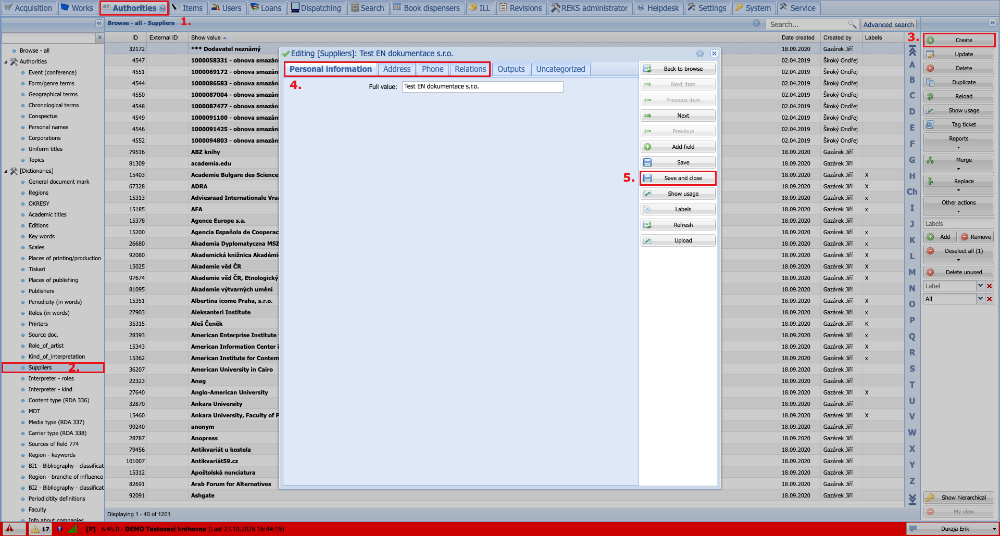Click the grid Search input field

pyautogui.click(x=805, y=24)
